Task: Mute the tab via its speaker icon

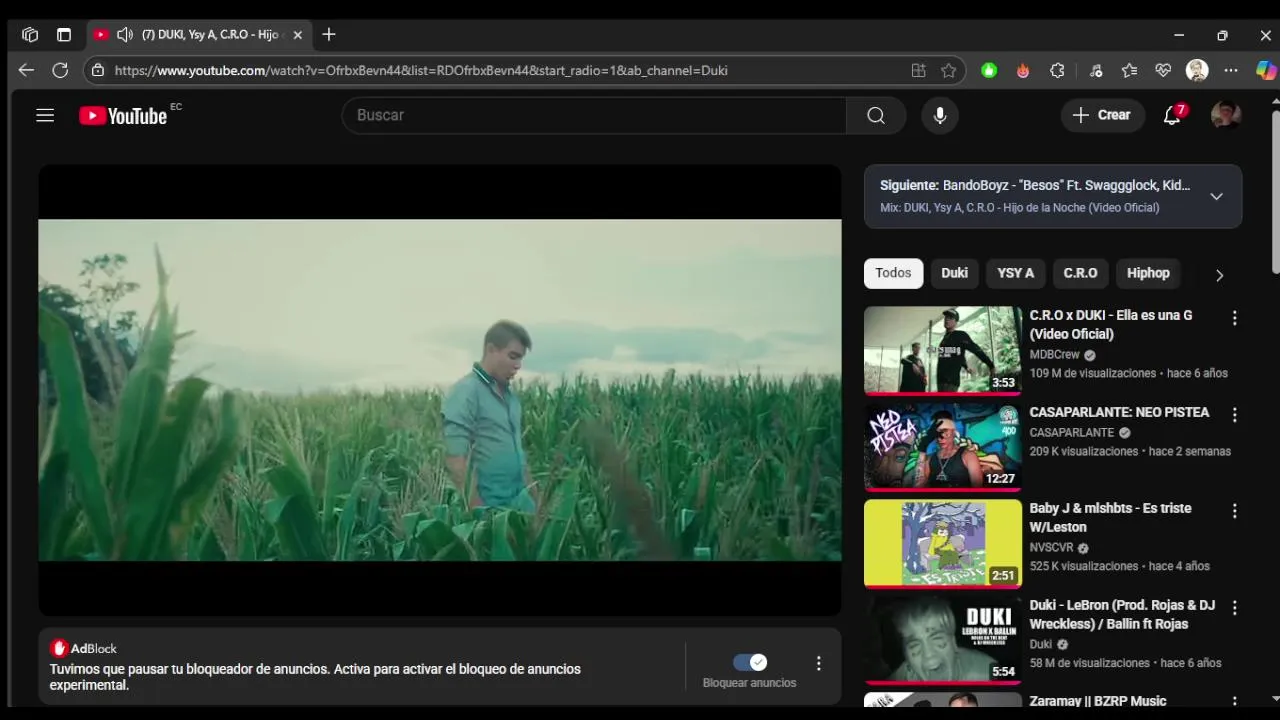Action: (125, 35)
